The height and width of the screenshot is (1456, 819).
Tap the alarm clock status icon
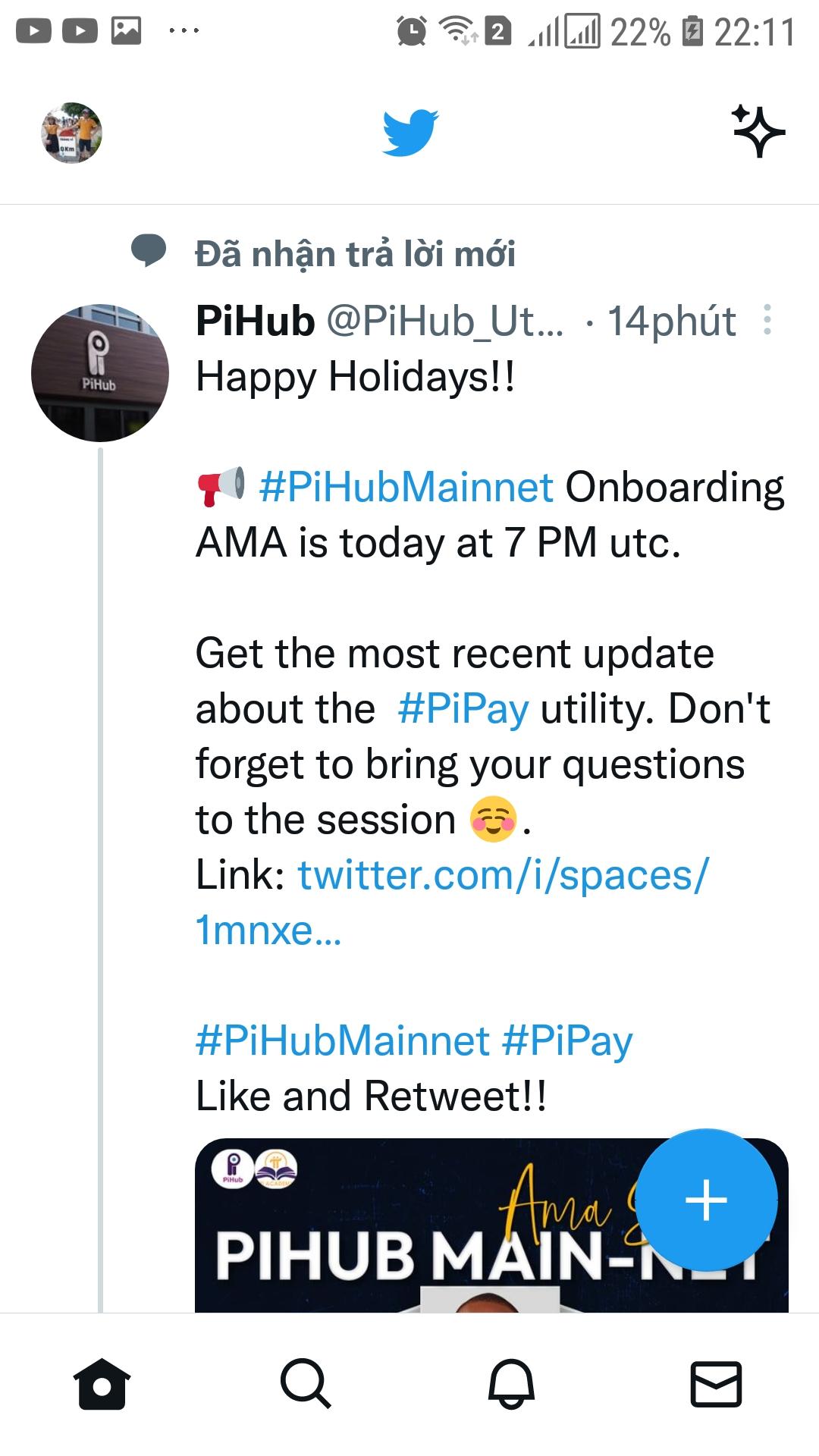coord(411,31)
